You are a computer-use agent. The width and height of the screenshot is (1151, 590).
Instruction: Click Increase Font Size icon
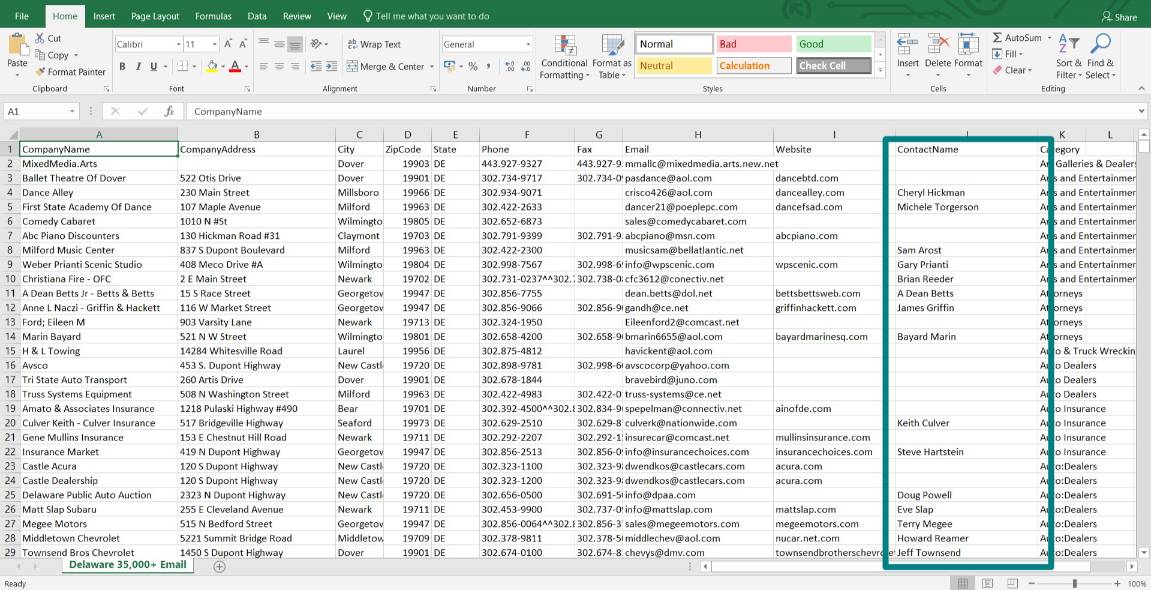[x=228, y=45]
